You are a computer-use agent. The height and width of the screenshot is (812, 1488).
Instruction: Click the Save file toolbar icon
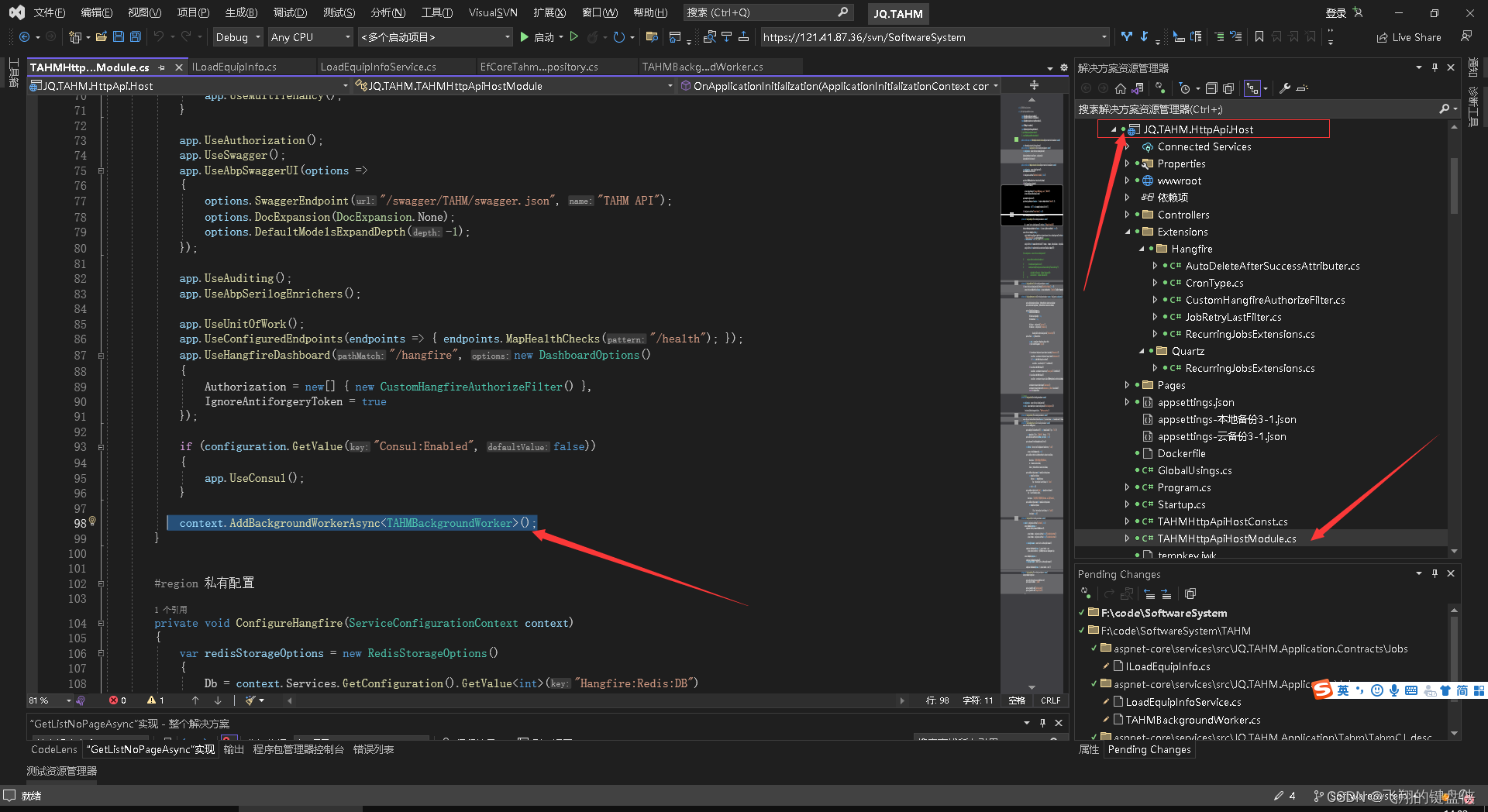118,36
